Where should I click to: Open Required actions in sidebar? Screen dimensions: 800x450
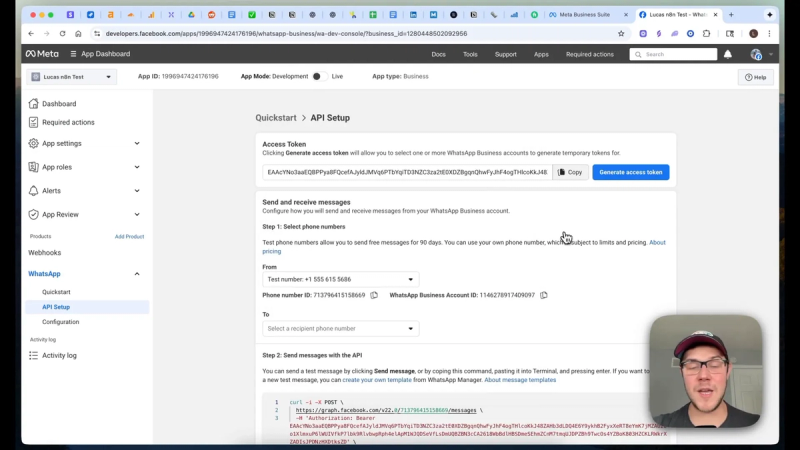point(68,122)
